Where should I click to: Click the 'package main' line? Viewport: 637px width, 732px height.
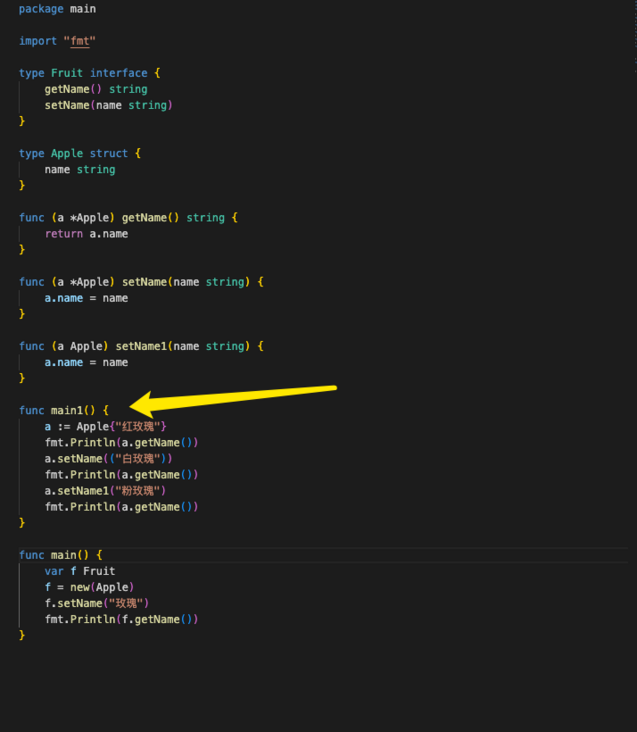click(57, 9)
